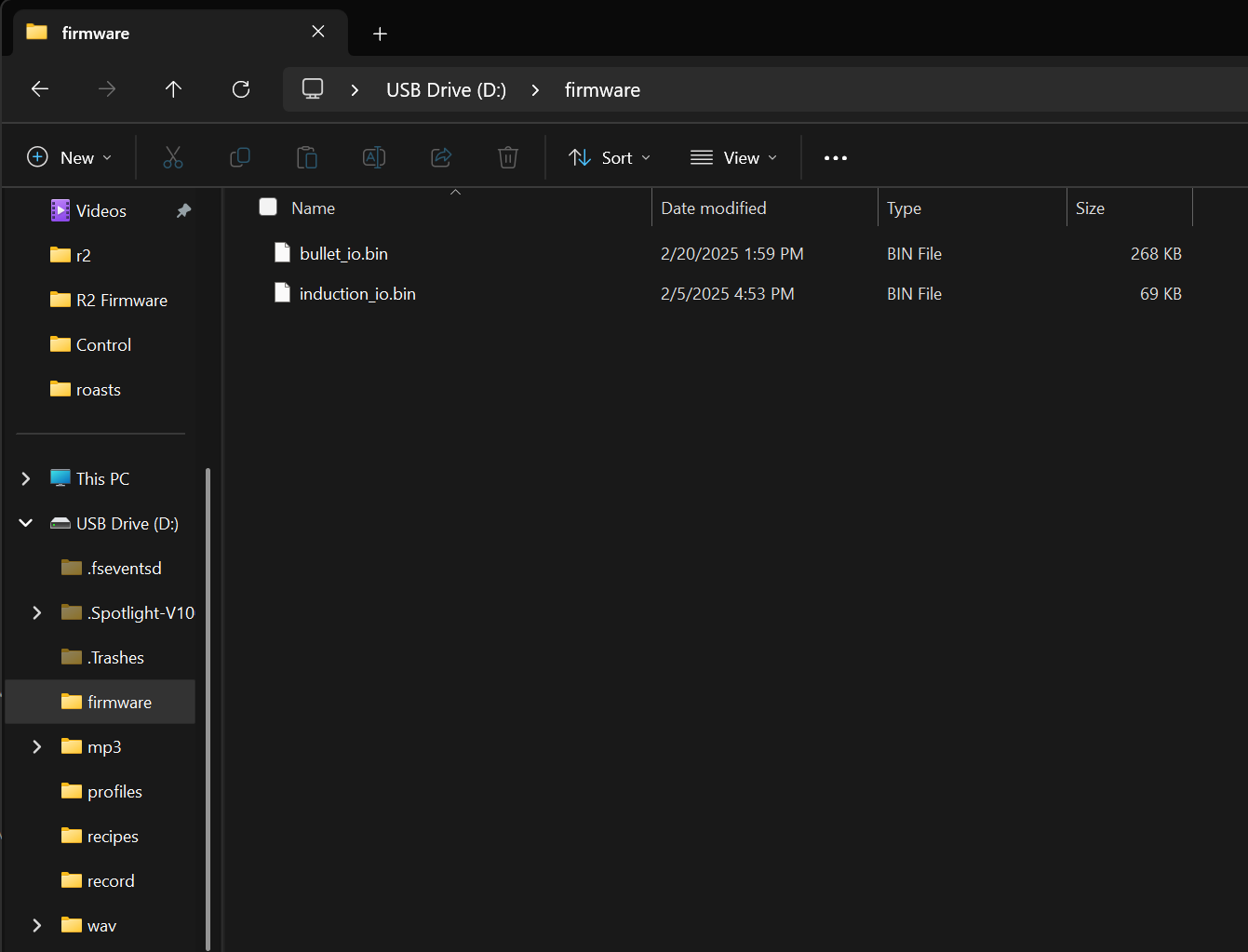Click the forward navigation arrow
Viewport: 1248px width, 952px height.
click(x=107, y=89)
